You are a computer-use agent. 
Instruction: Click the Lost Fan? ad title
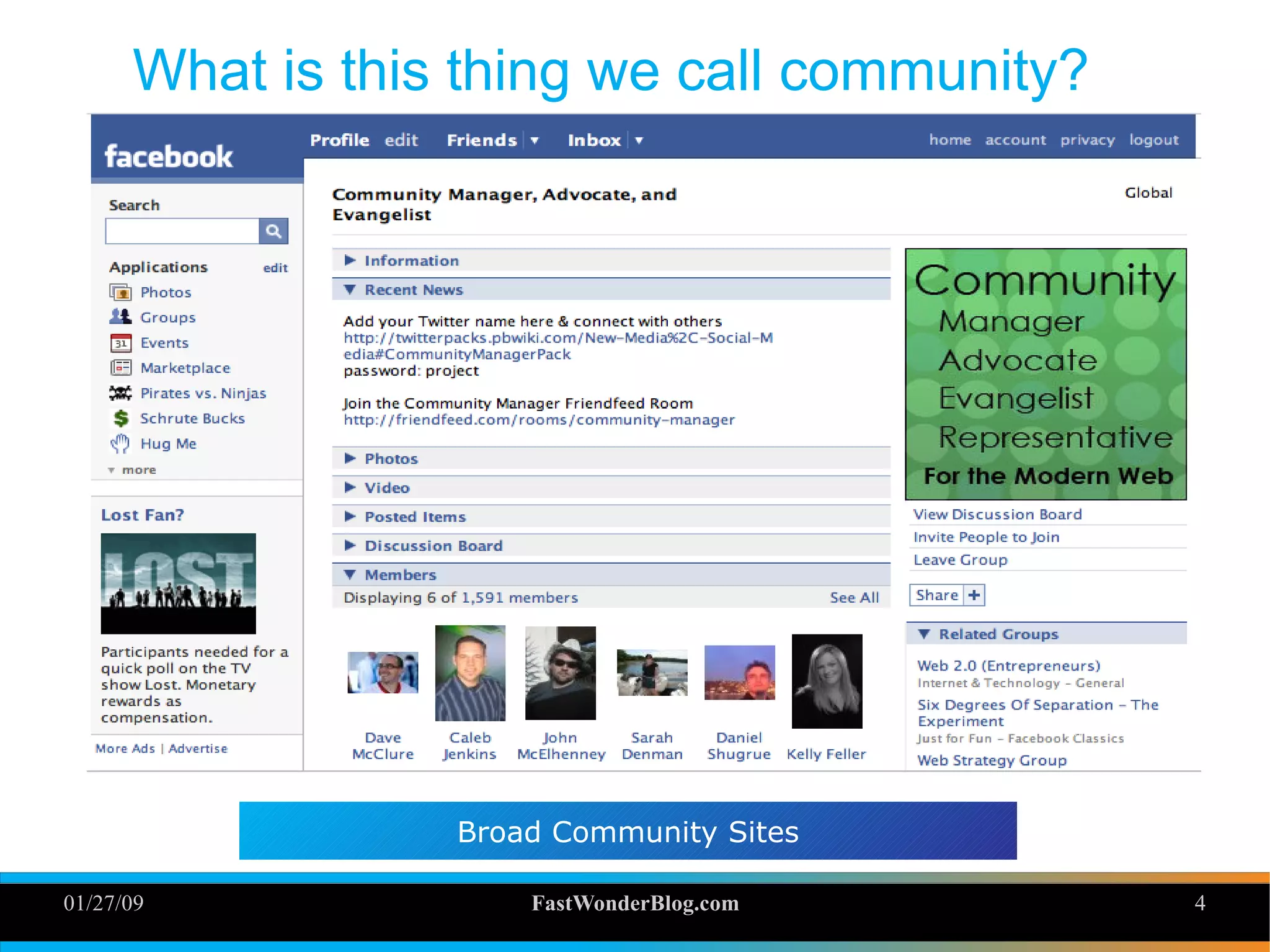143,515
